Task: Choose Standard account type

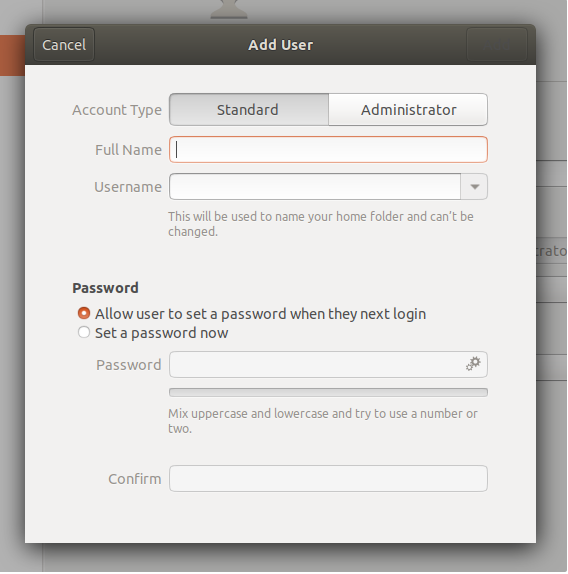Action: [x=249, y=110]
